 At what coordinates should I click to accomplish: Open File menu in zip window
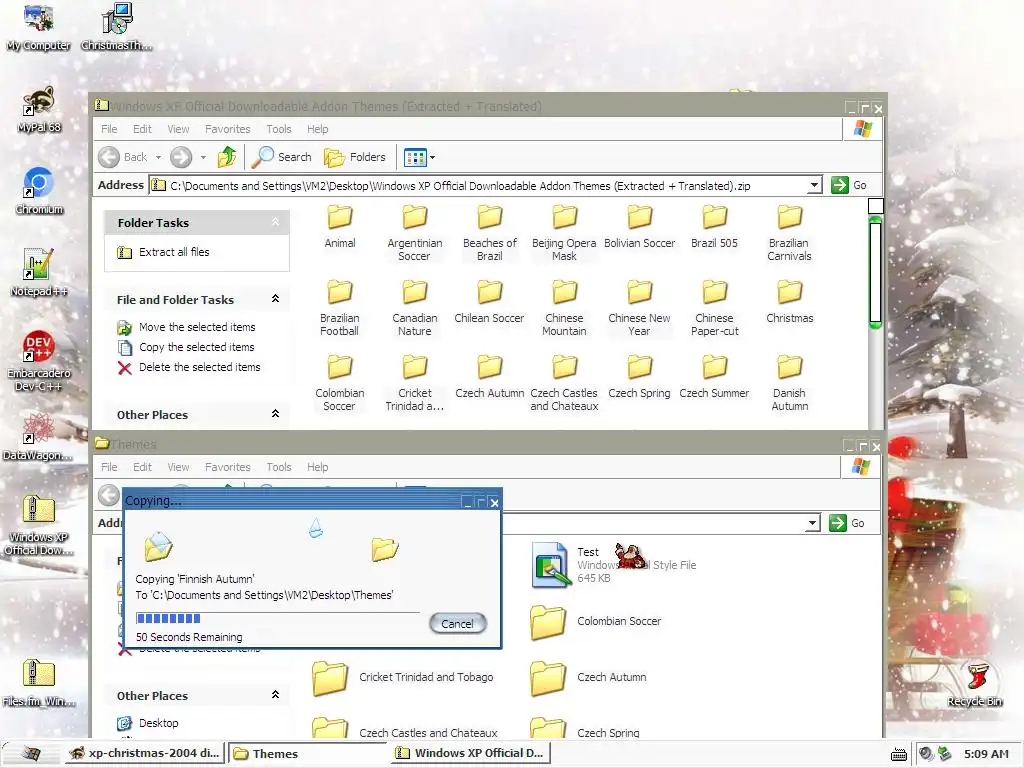coord(109,129)
